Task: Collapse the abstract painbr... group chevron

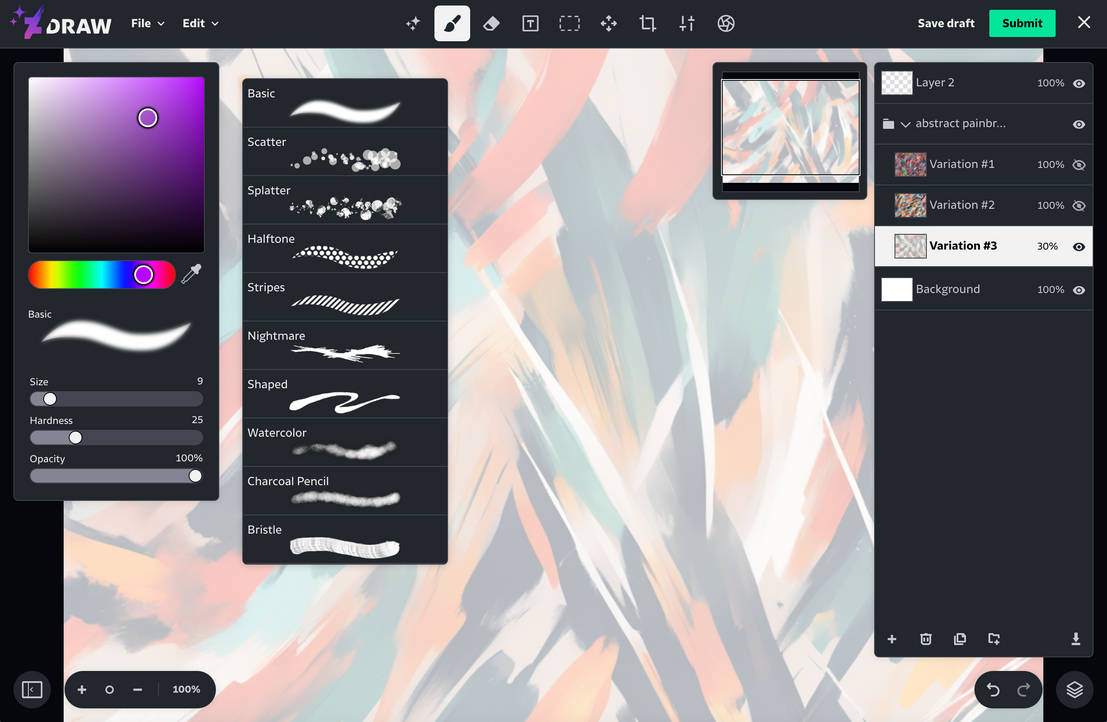Action: [905, 124]
